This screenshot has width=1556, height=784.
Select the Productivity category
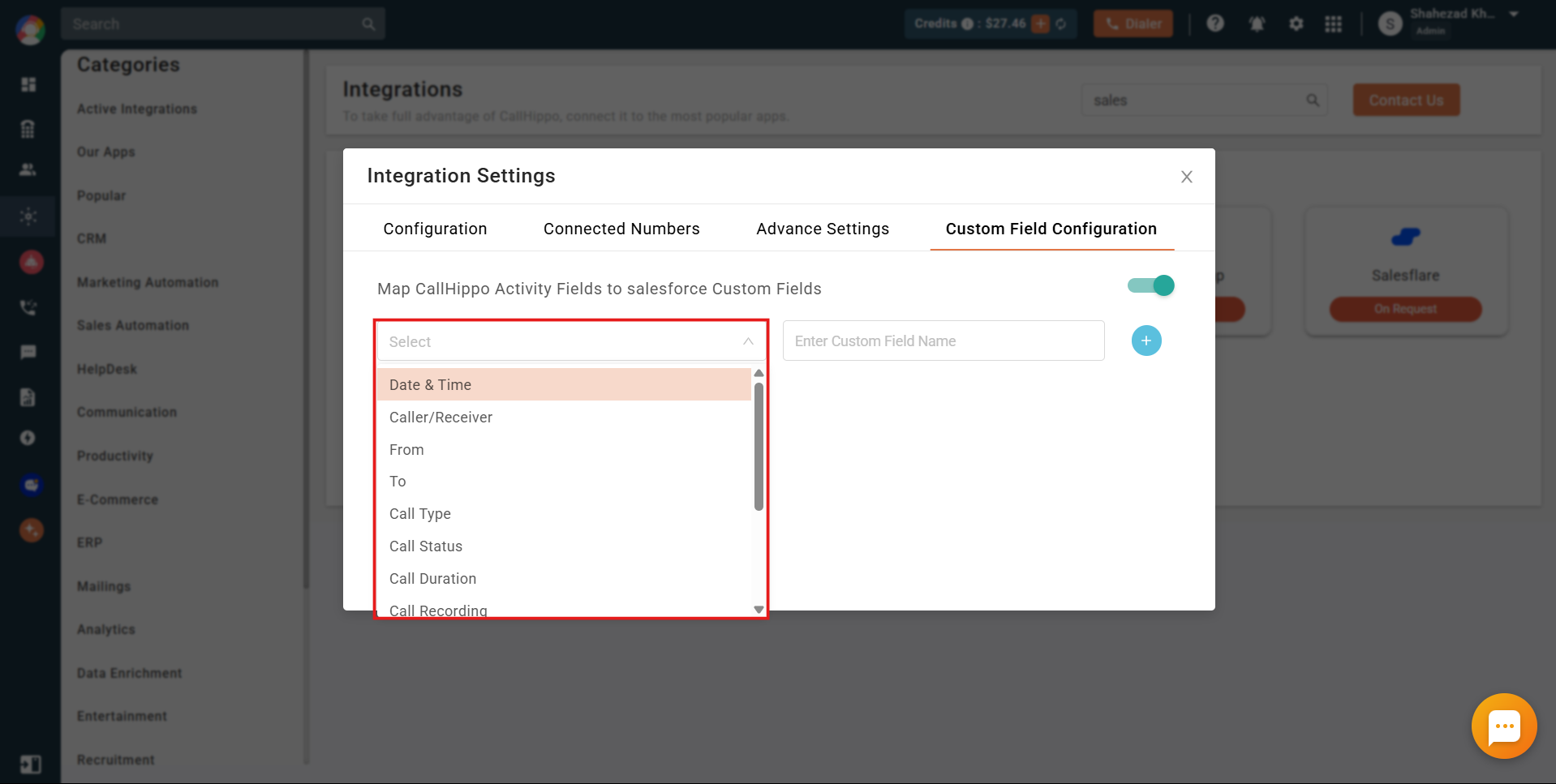[x=115, y=456]
